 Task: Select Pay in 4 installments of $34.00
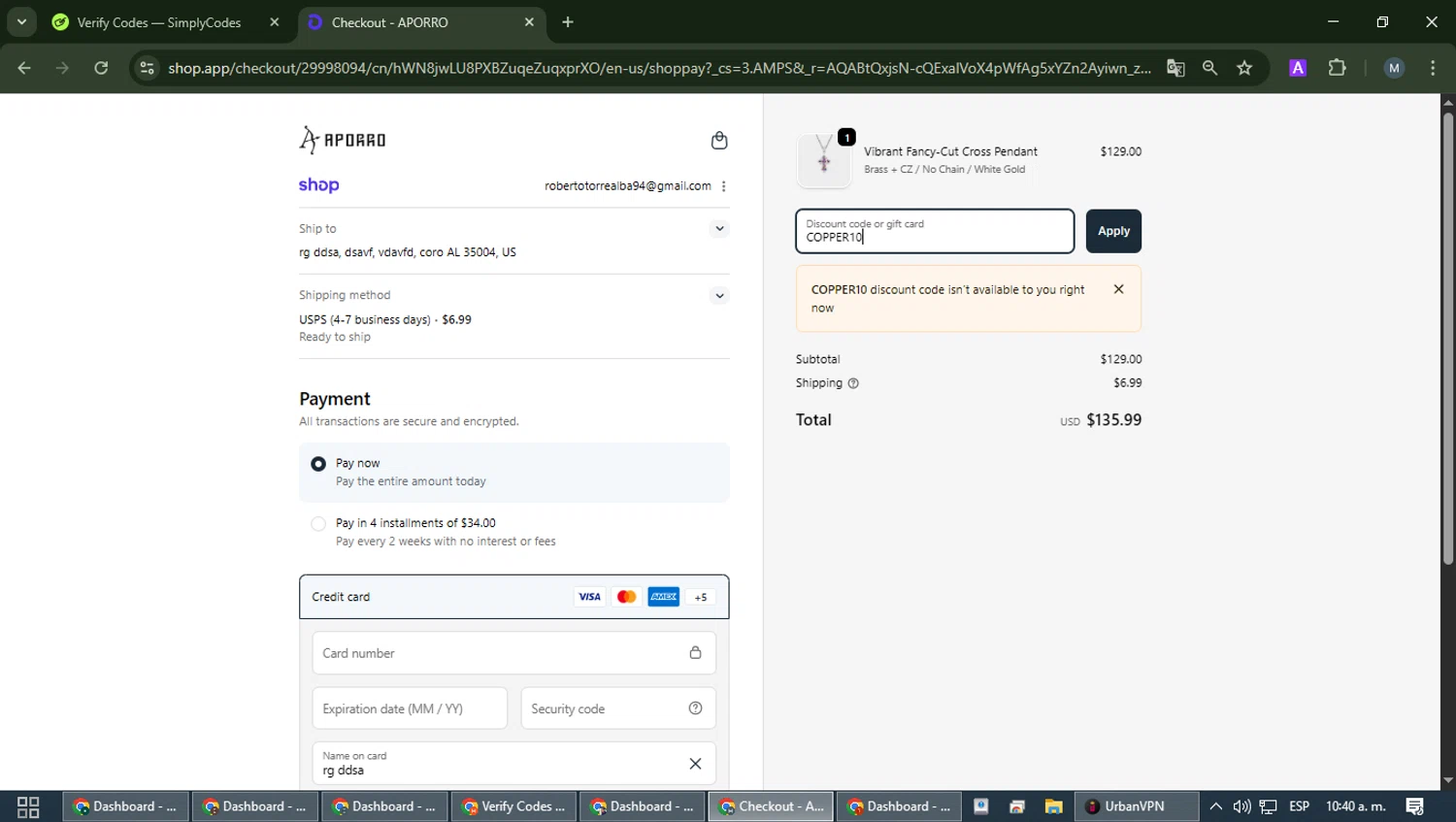513,532
